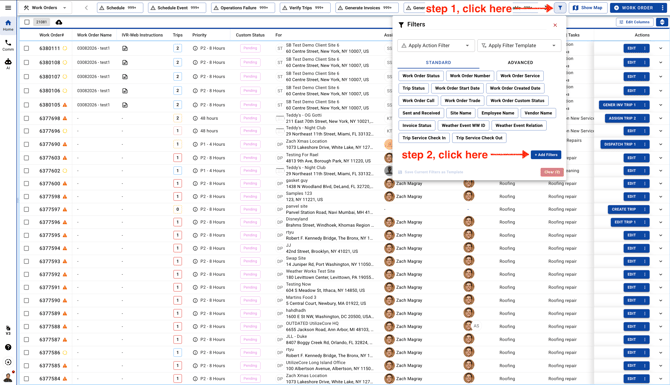Click the Show Map button
Viewport: 670px width, 385px height.
pyautogui.click(x=588, y=8)
